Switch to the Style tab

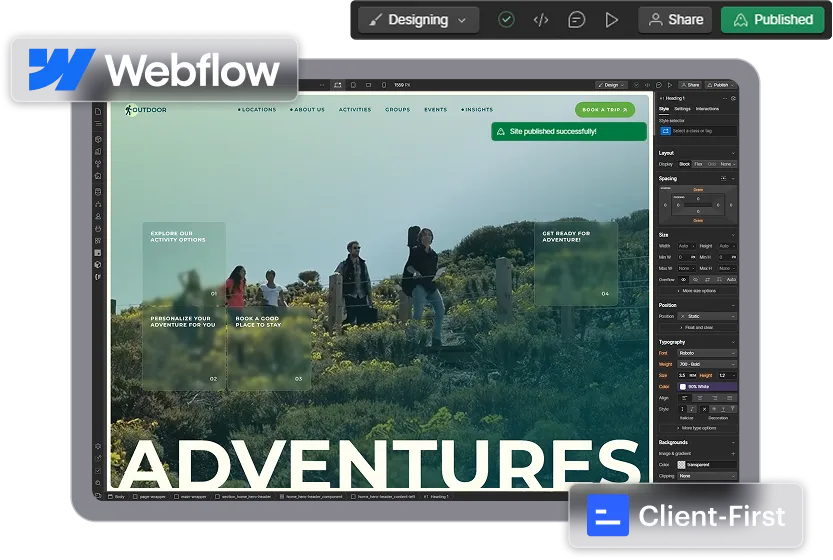coord(664,109)
